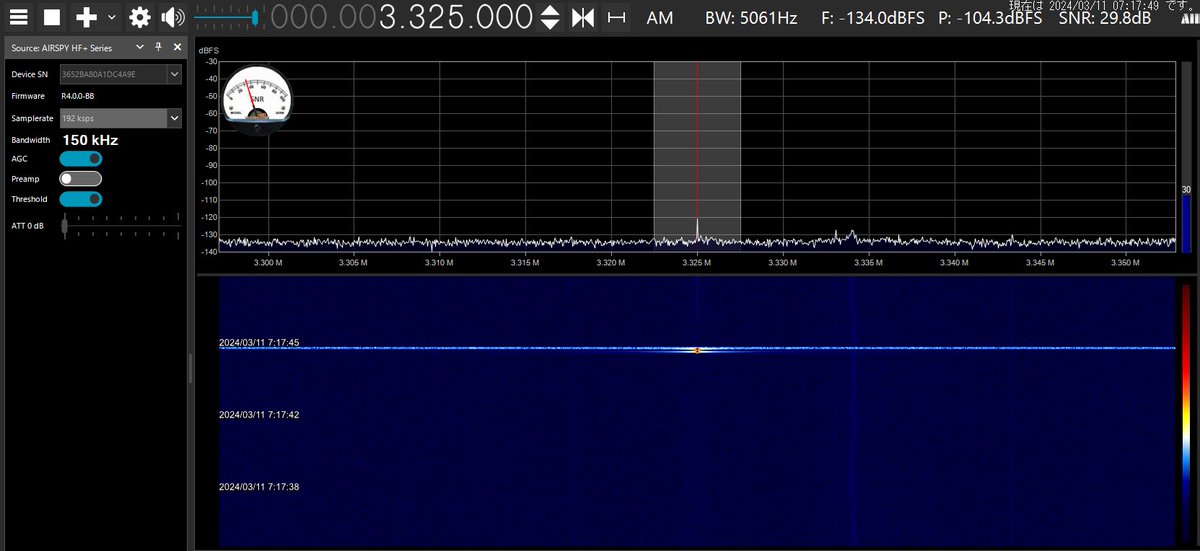Image resolution: width=1200 pixels, height=551 pixels.
Task: Click the Source: AIRSPY HF+ Series panel title
Action: tap(62, 47)
